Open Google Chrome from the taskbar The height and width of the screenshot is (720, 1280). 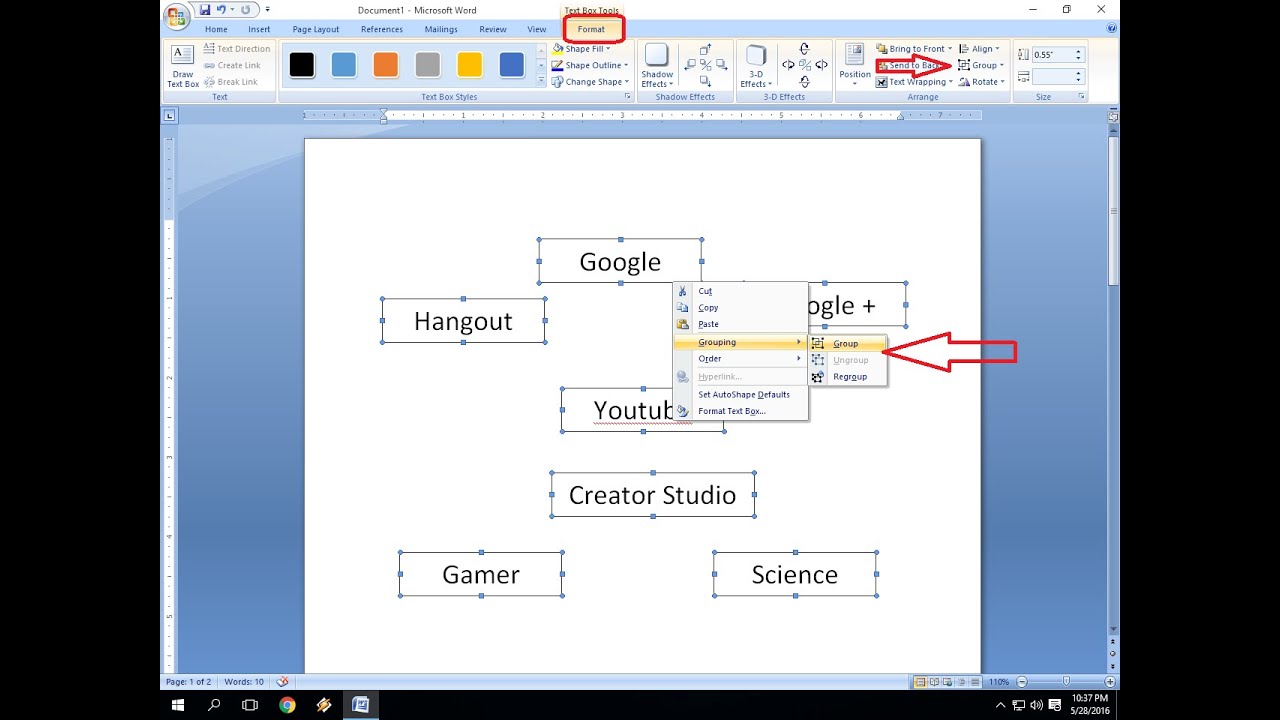[x=287, y=705]
